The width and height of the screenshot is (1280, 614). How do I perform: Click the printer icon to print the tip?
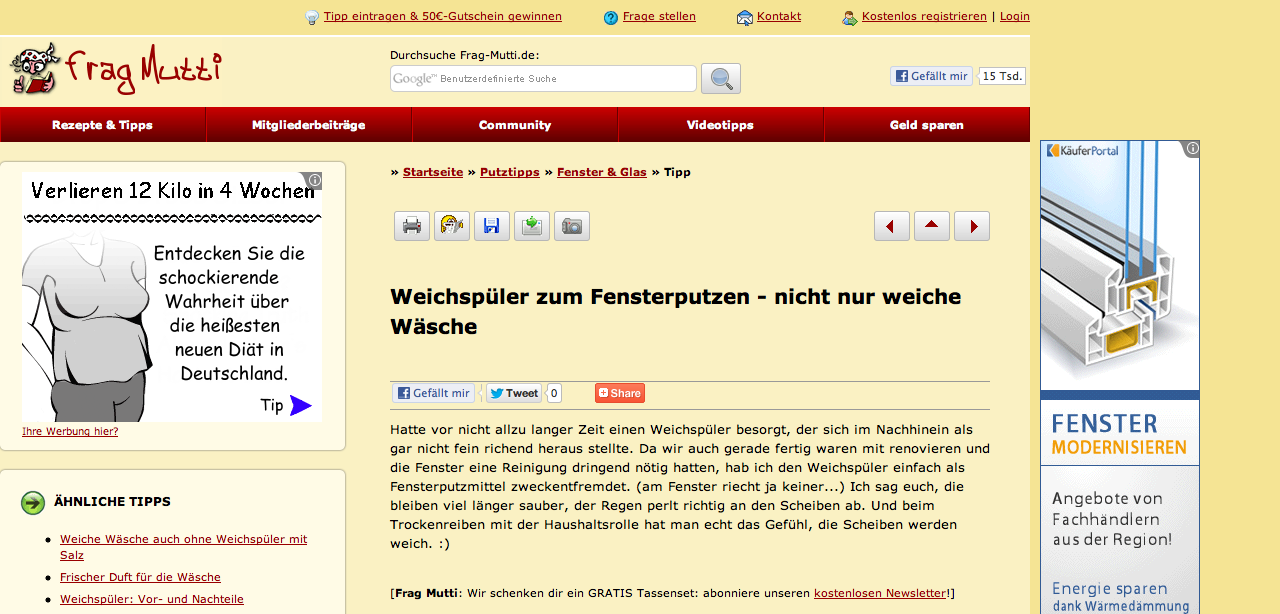coord(411,226)
